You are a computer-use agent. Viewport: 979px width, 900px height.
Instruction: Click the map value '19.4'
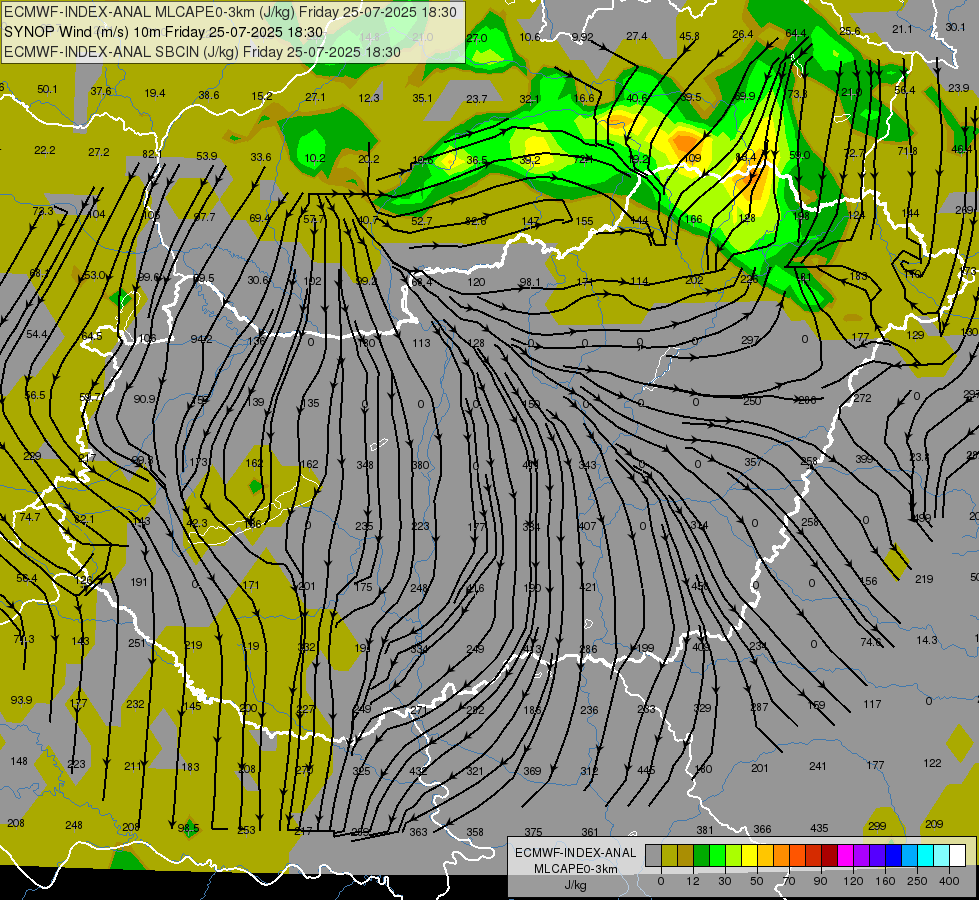point(155,93)
